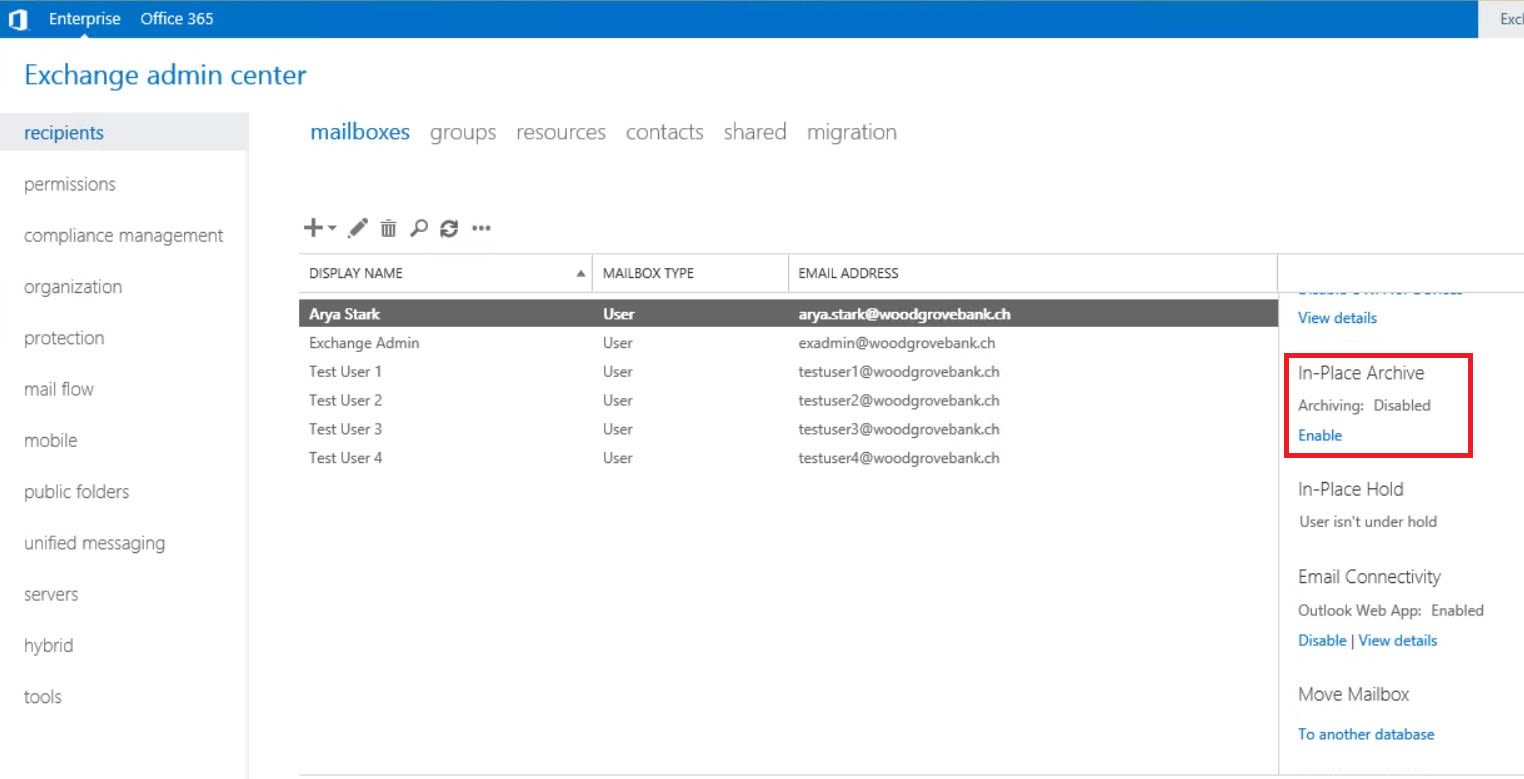Click testuser4@woodgrovebank.ch email cell
Image resolution: width=1524 pixels, height=779 pixels.
tap(899, 458)
